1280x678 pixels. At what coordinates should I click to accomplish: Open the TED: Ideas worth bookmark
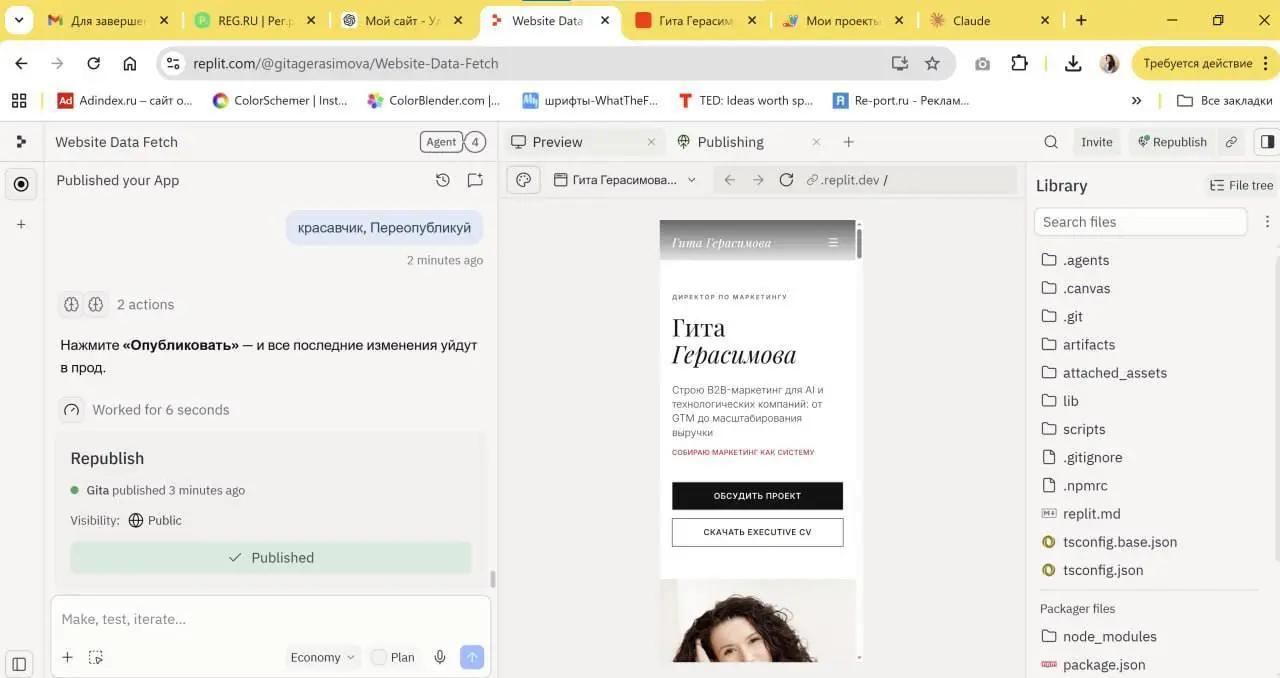pos(745,100)
